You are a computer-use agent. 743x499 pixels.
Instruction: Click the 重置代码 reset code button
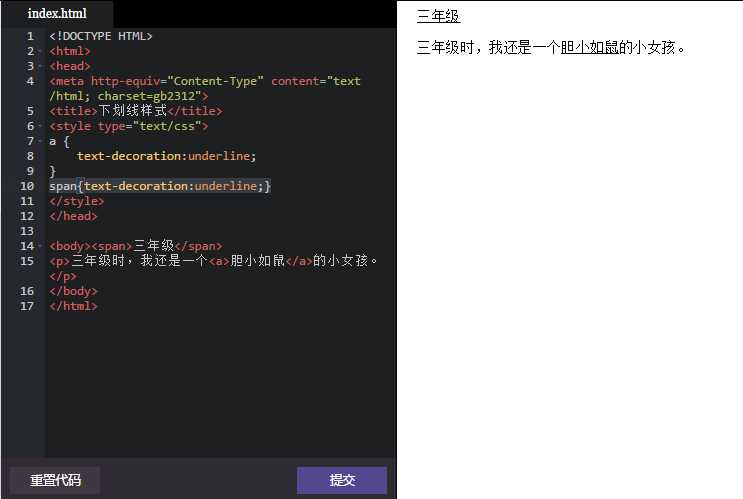click(55, 480)
